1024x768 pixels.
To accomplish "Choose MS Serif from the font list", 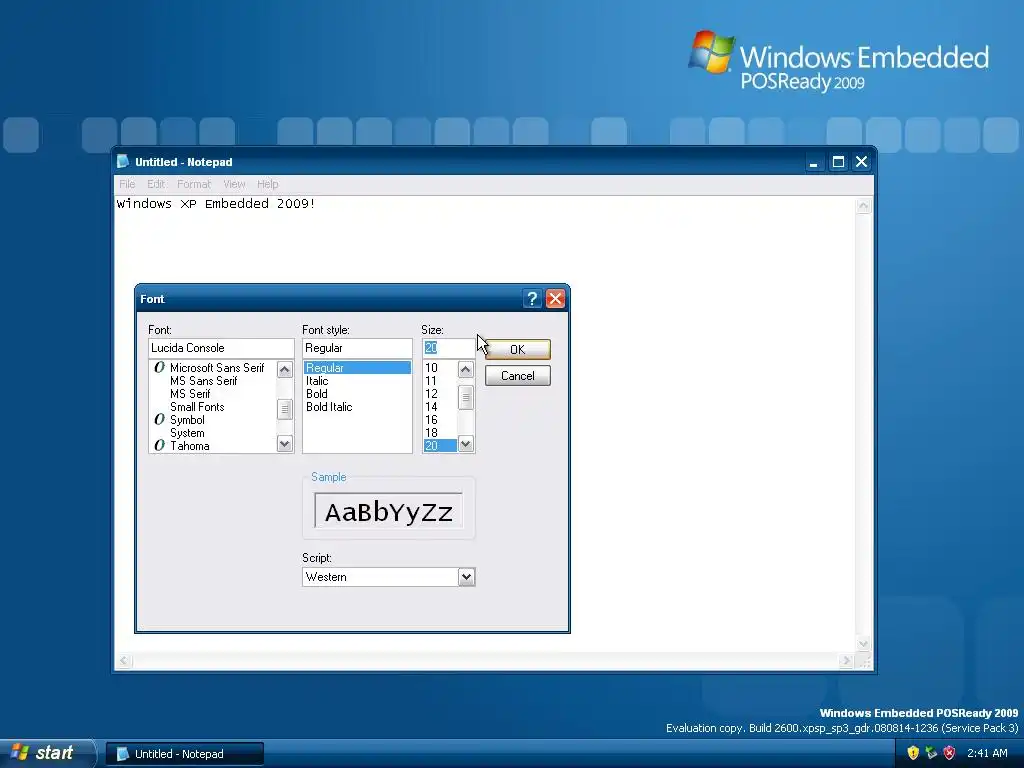I will (190, 394).
